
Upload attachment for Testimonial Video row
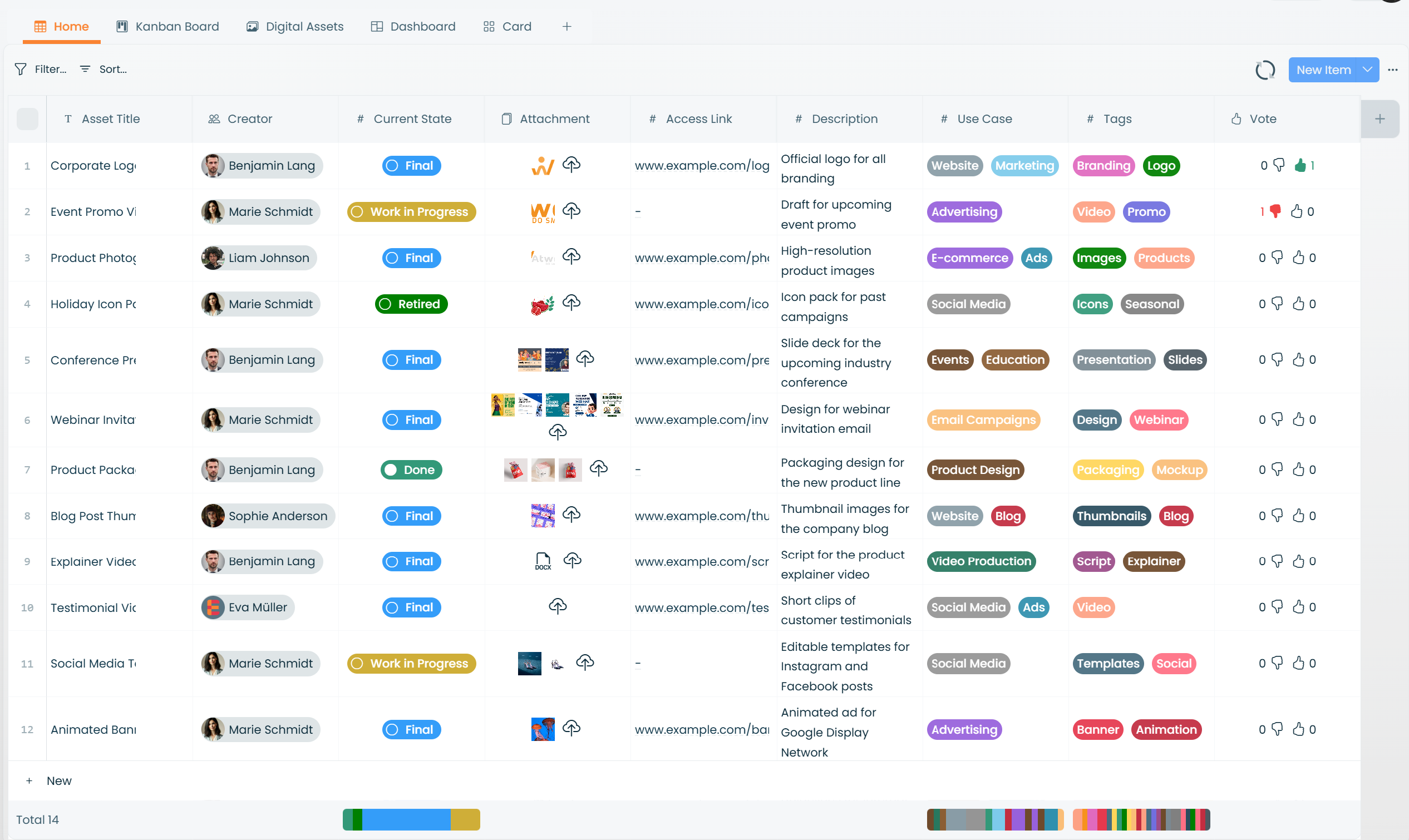click(558, 606)
